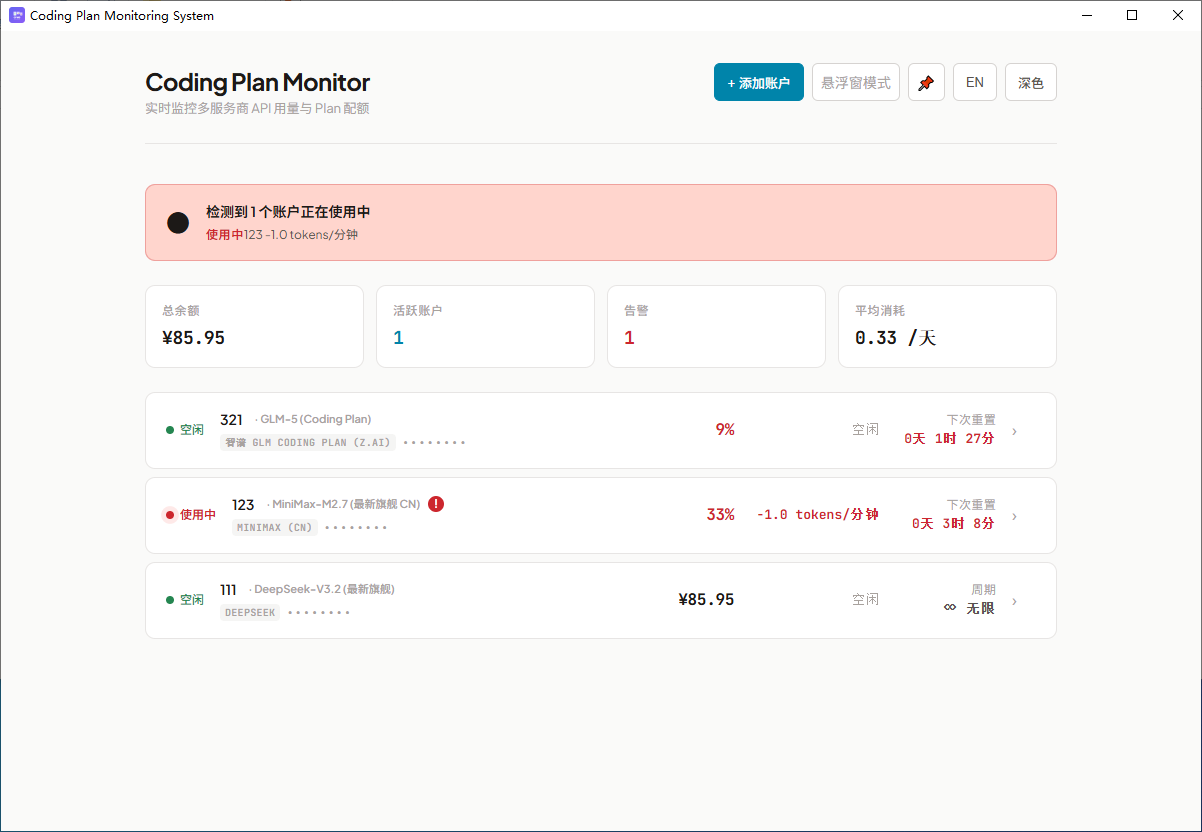Click the 33% usage value
The height and width of the screenshot is (832, 1202).
pyautogui.click(x=721, y=514)
